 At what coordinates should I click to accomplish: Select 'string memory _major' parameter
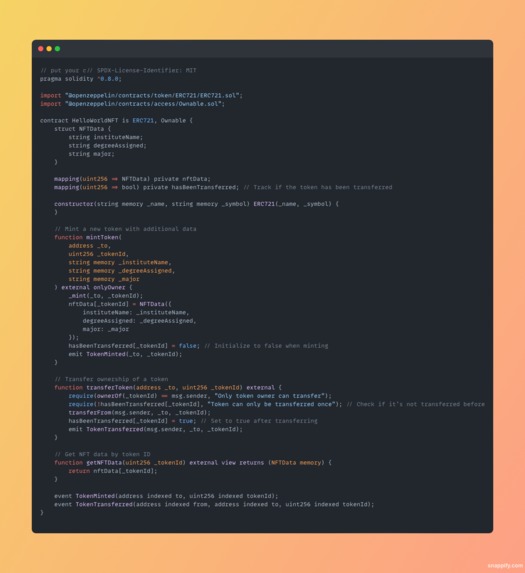(x=104, y=279)
